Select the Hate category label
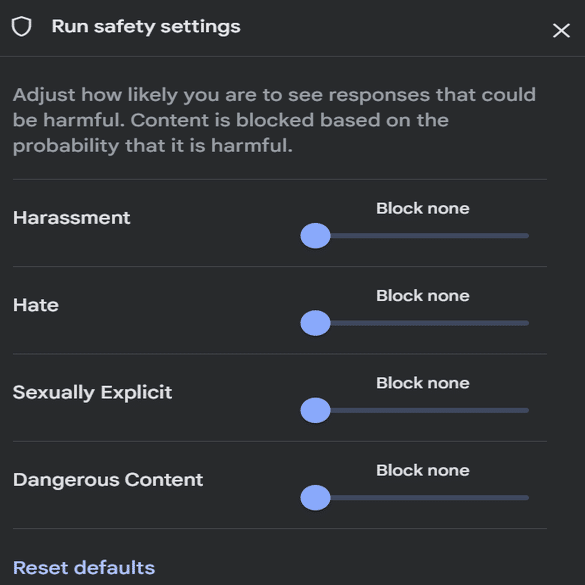Viewport: 585px width, 585px height. tap(36, 305)
